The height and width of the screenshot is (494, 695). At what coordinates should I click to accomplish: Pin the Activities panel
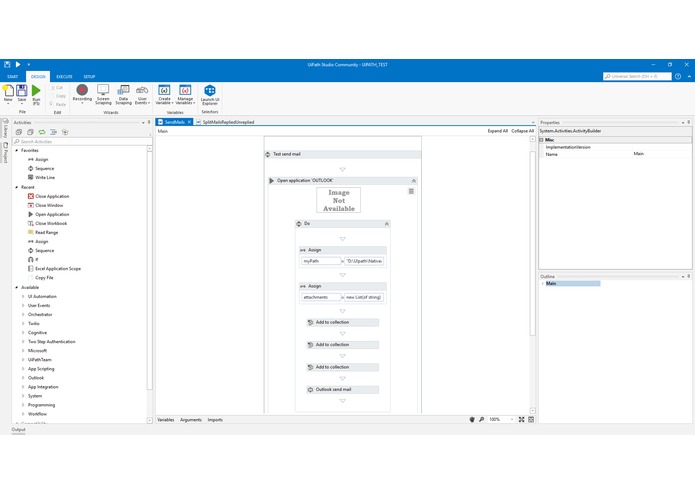(x=149, y=122)
